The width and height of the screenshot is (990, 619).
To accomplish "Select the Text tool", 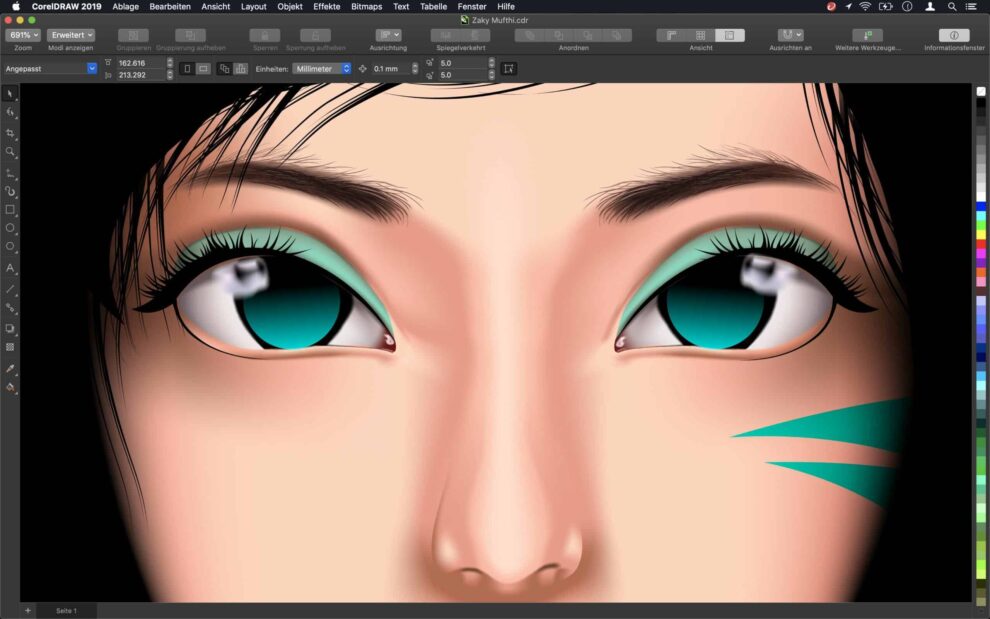I will click(9, 268).
